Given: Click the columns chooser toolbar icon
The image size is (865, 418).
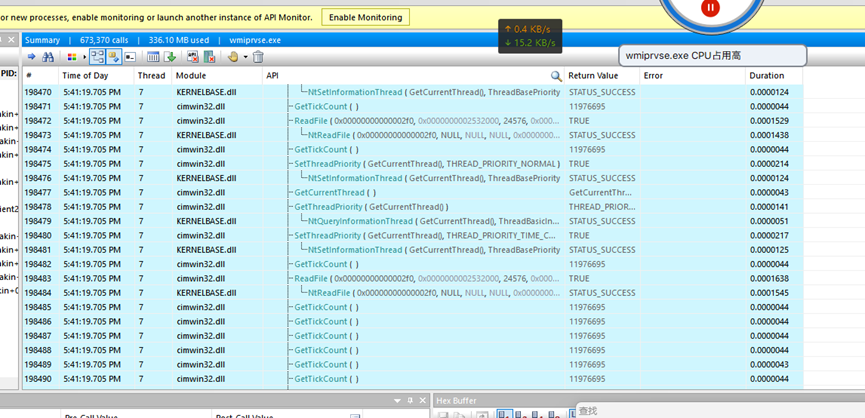Looking at the screenshot, I should click(x=153, y=56).
